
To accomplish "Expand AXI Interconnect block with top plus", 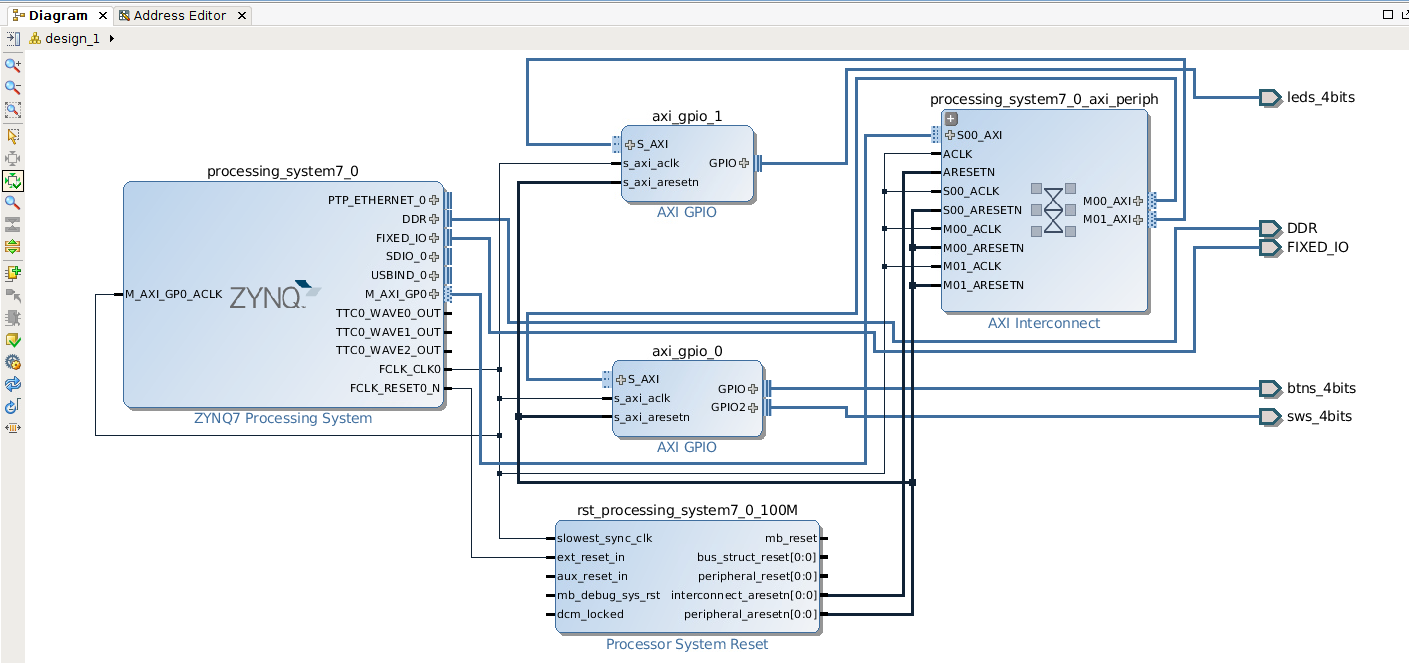I will 951,119.
